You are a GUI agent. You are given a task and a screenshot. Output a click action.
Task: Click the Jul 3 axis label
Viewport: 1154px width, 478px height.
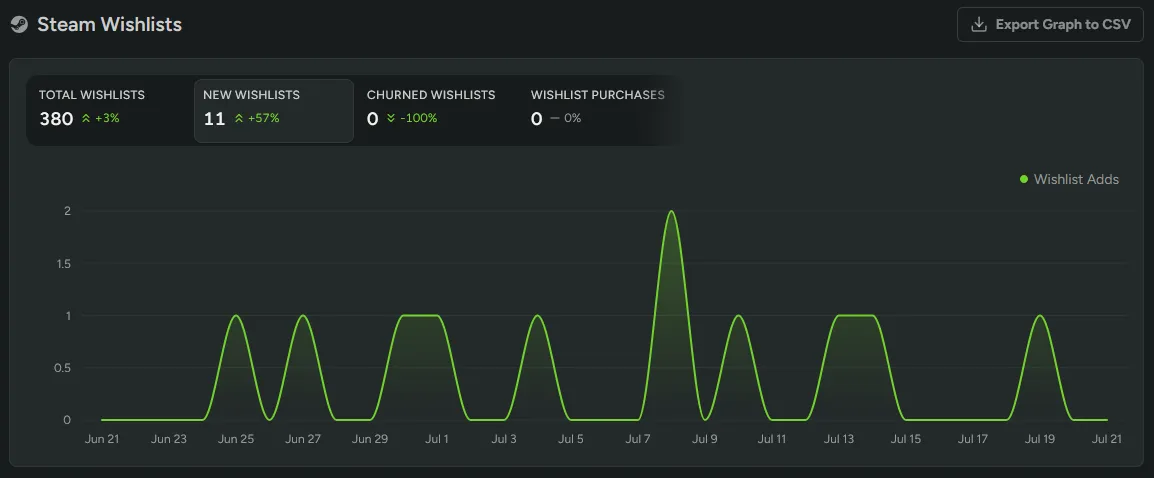(x=503, y=439)
